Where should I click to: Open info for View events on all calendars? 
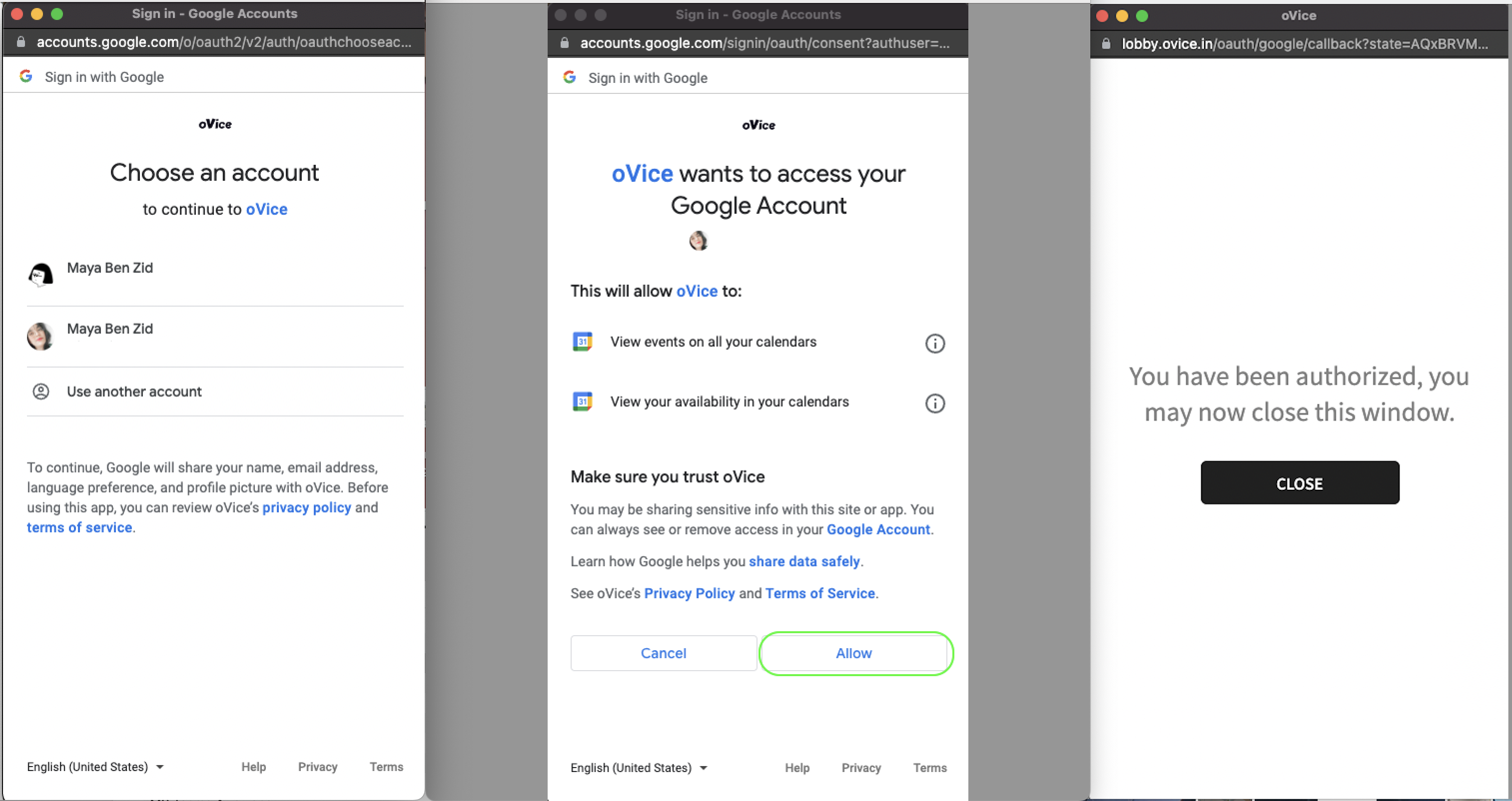point(935,343)
